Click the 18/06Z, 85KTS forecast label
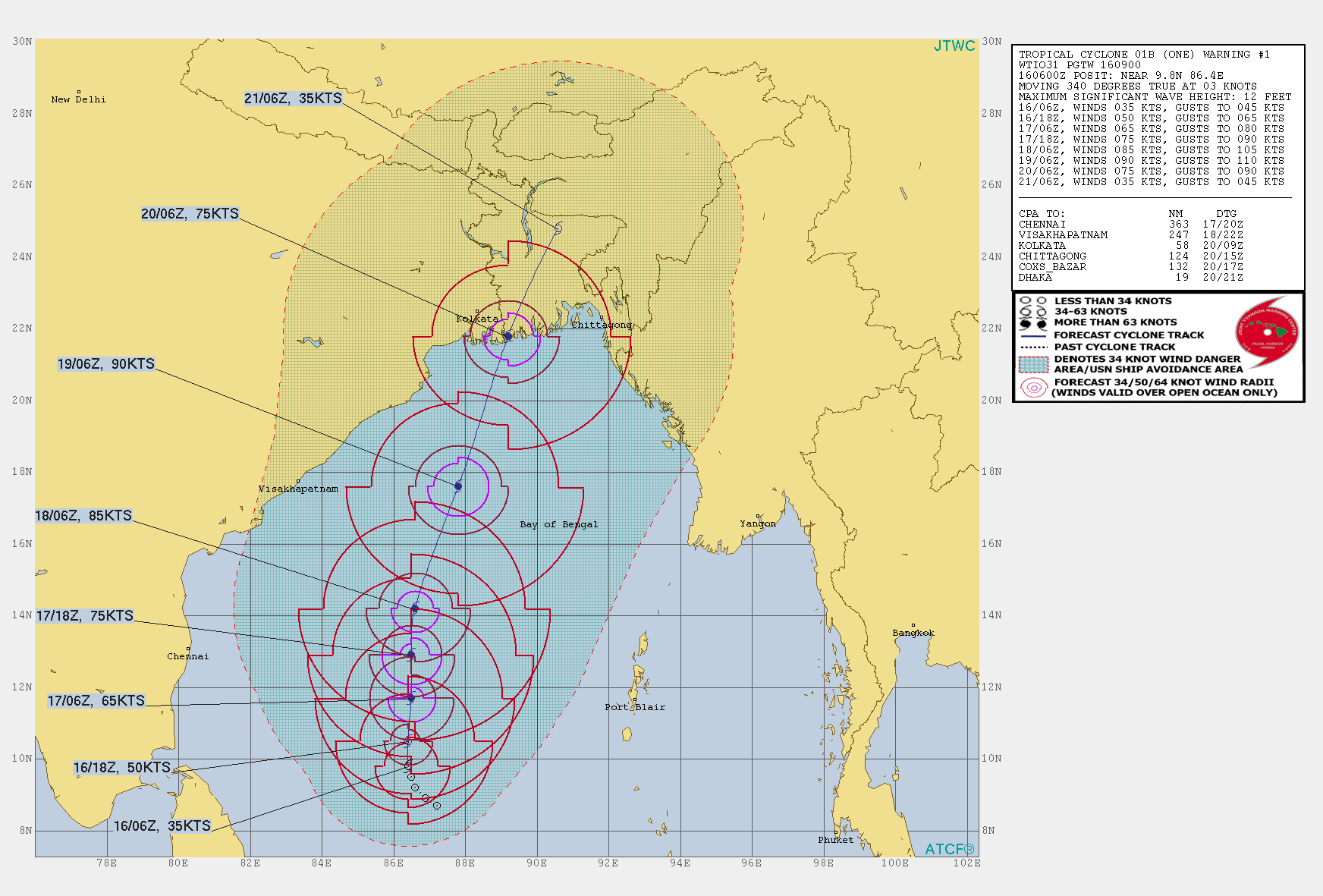 (x=83, y=516)
